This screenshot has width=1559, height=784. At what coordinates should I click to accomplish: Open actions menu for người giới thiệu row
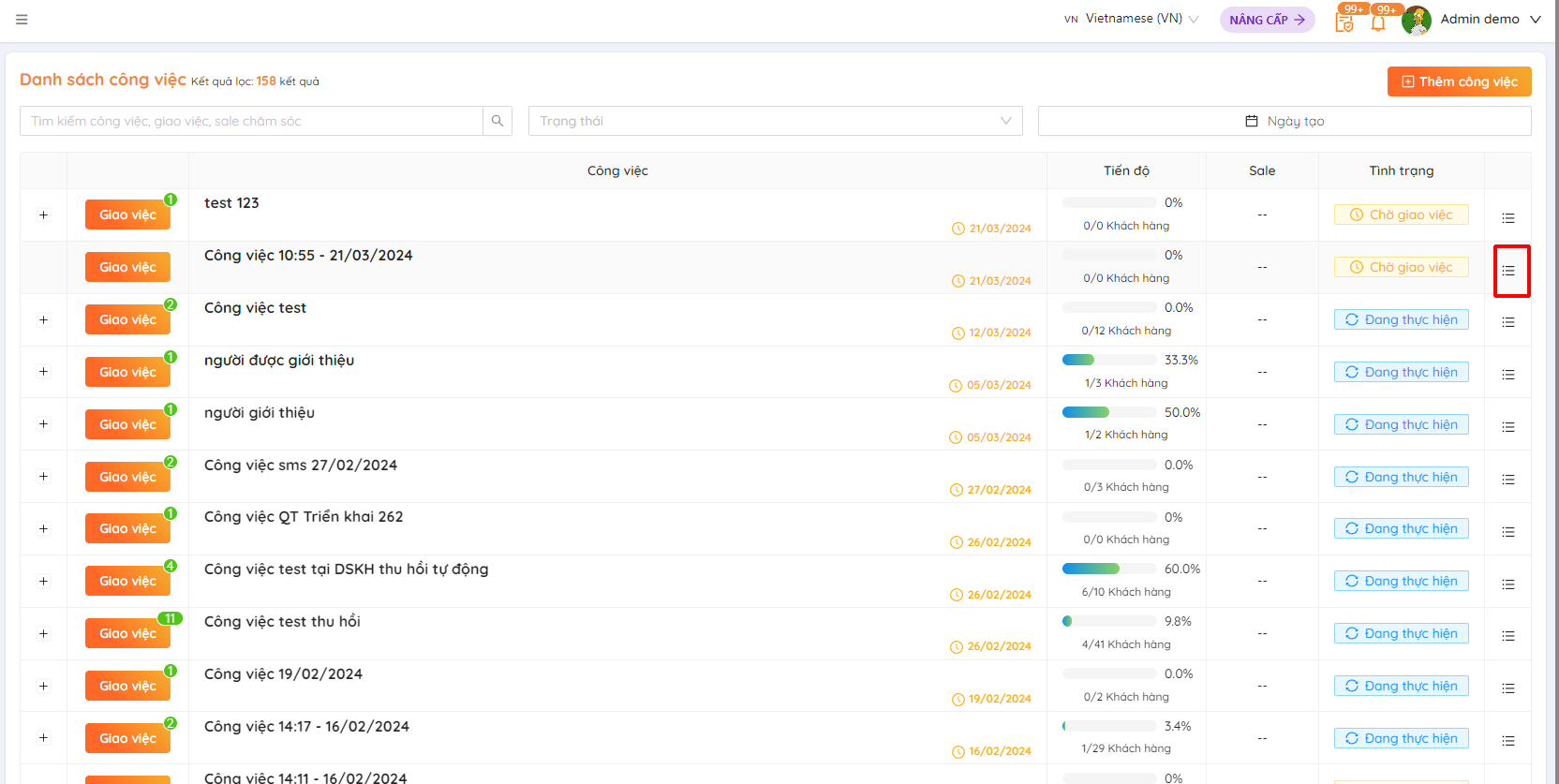click(x=1508, y=427)
